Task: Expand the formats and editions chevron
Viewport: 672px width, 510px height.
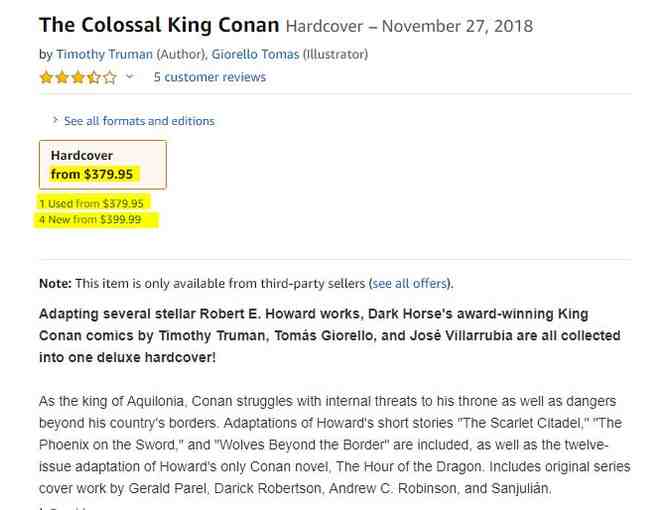Action: point(55,121)
